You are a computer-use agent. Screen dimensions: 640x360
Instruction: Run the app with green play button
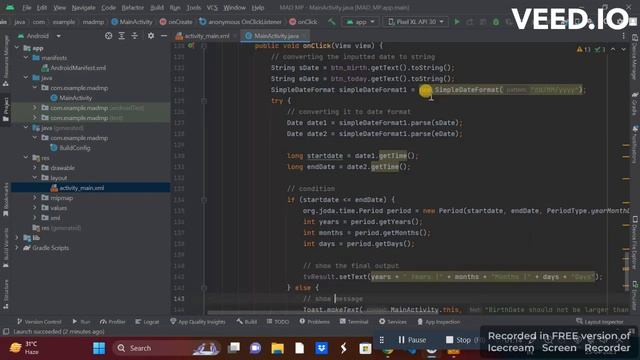coord(457,22)
